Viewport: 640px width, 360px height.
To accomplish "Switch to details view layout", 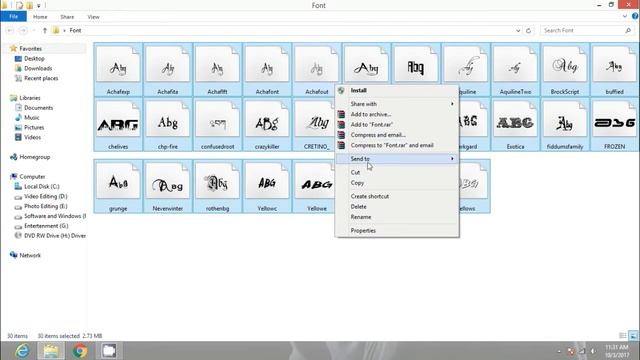I will tap(622, 336).
